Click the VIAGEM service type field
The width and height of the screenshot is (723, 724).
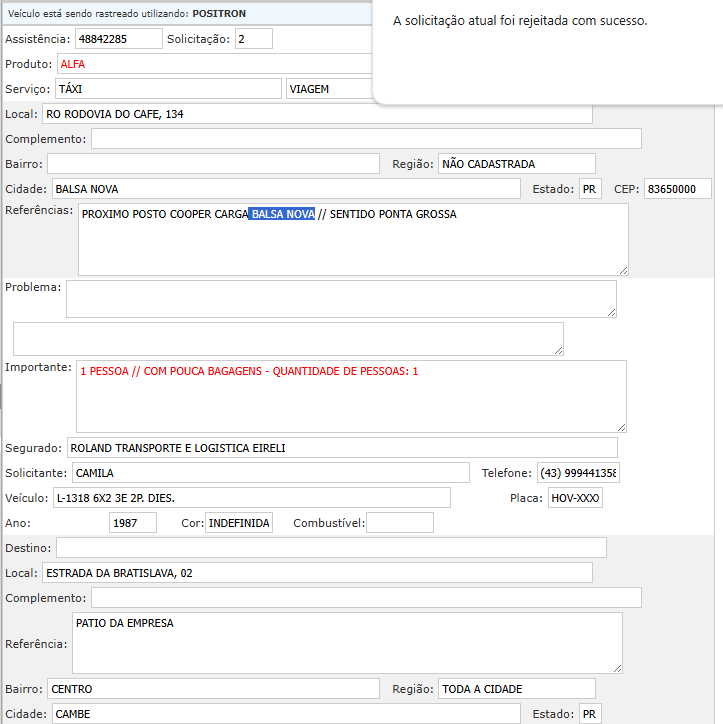coord(328,89)
